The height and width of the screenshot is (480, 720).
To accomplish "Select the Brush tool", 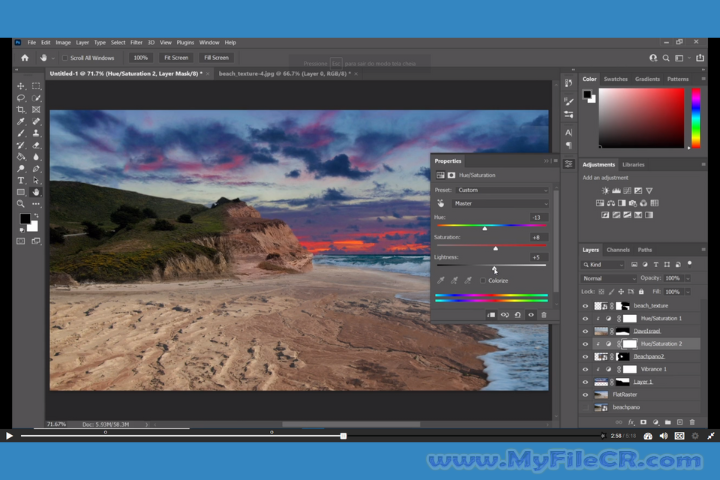I will (x=21, y=133).
